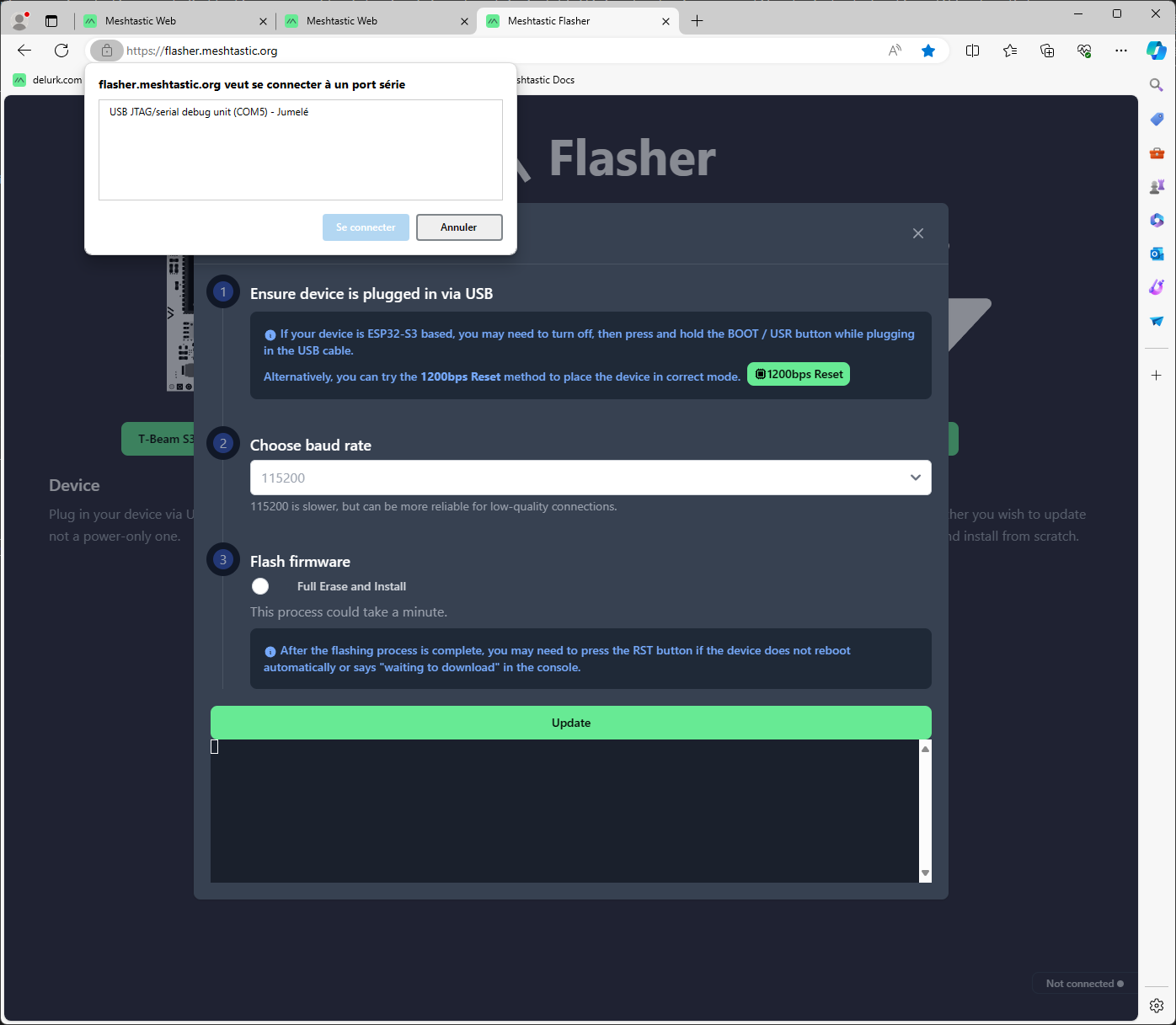Screen dimensions: 1176x1025
Task: Open the site information lock icon
Action: (x=107, y=51)
